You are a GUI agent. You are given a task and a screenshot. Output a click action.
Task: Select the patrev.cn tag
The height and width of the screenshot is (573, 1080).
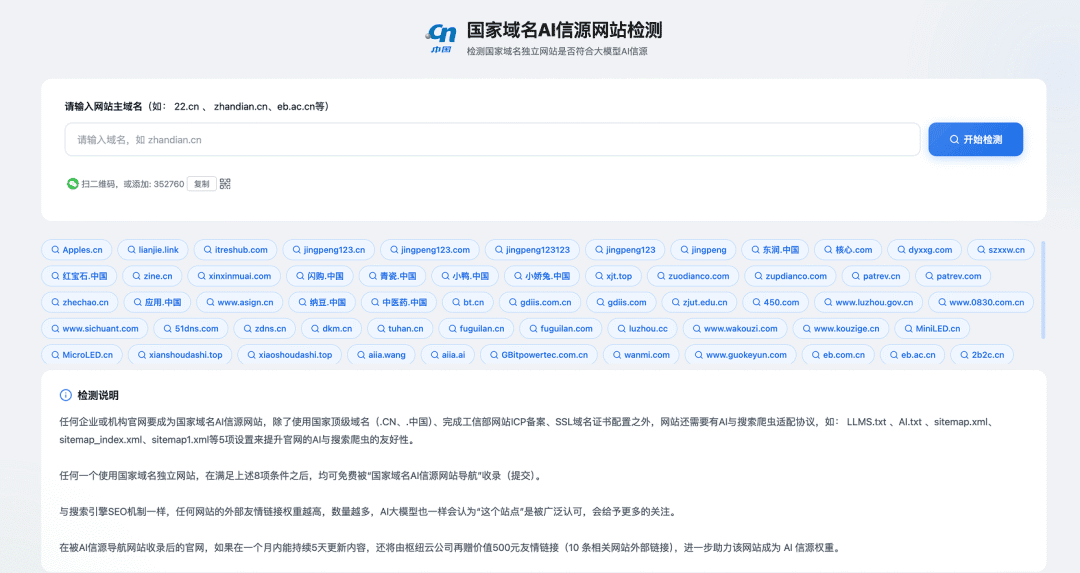(x=876, y=276)
